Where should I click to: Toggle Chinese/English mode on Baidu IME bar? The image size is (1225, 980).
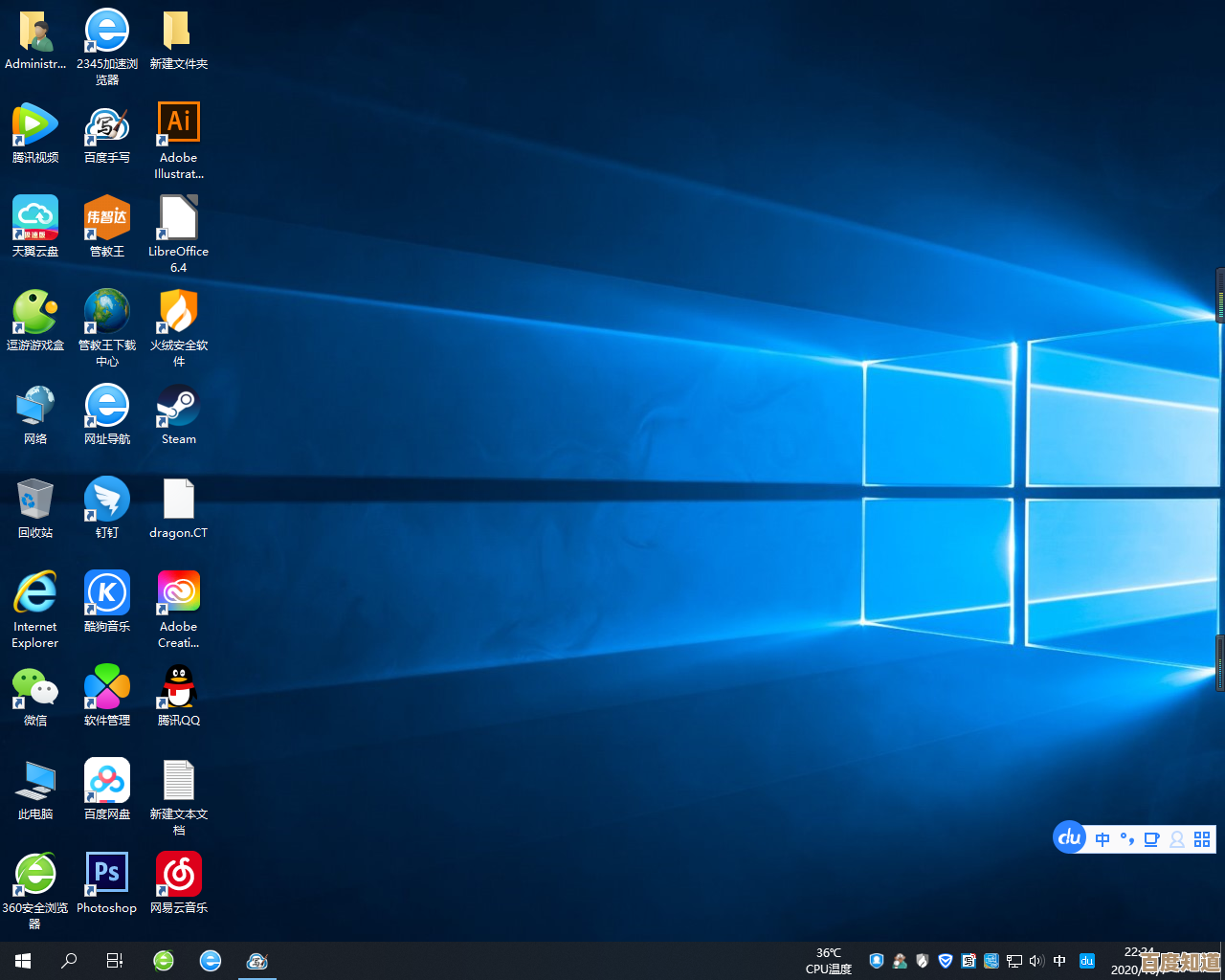click(1102, 839)
